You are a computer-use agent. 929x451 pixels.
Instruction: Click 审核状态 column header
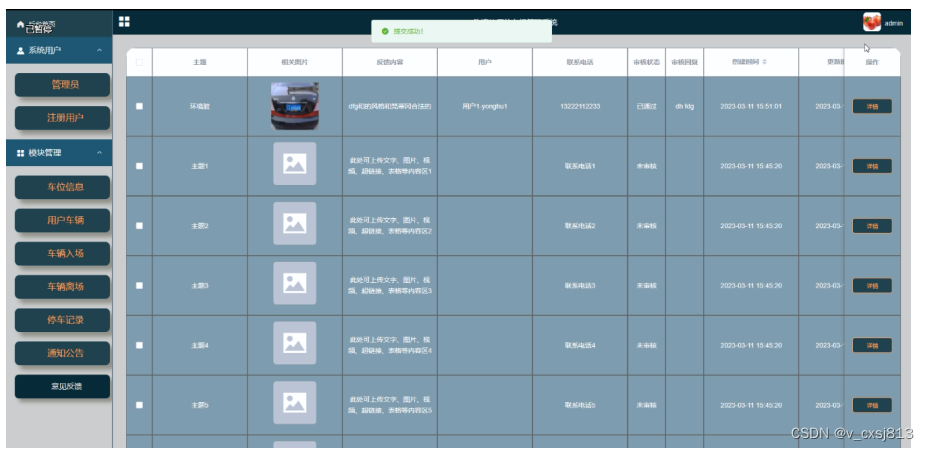[646, 62]
